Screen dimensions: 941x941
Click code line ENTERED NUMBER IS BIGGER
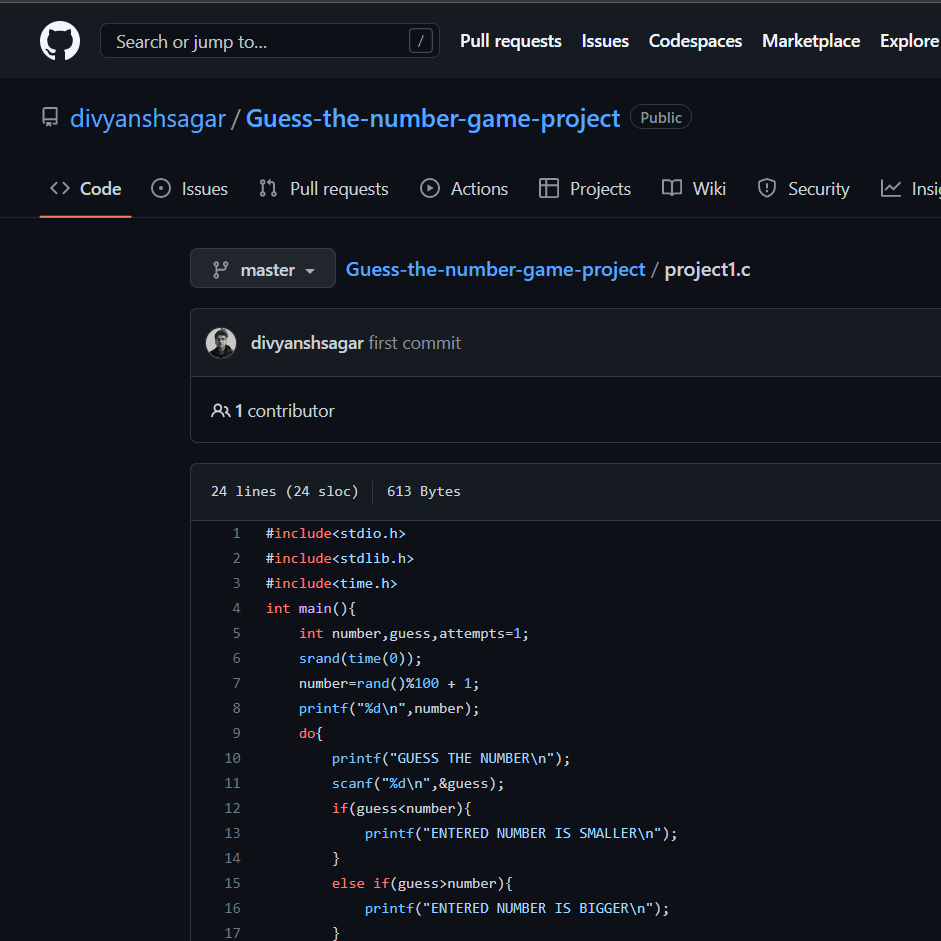pyautogui.click(x=517, y=908)
